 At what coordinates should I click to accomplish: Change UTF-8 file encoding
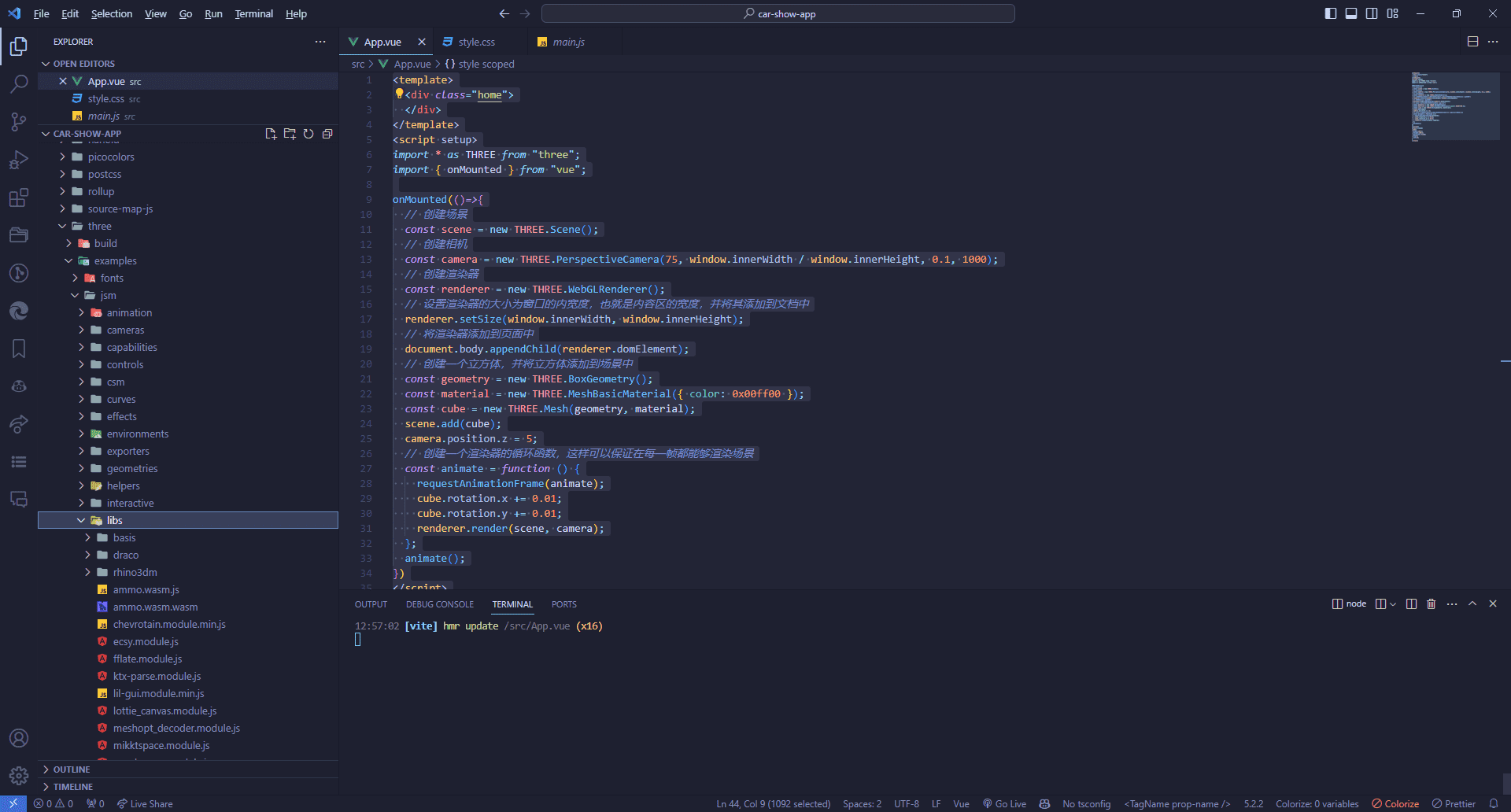[x=907, y=803]
